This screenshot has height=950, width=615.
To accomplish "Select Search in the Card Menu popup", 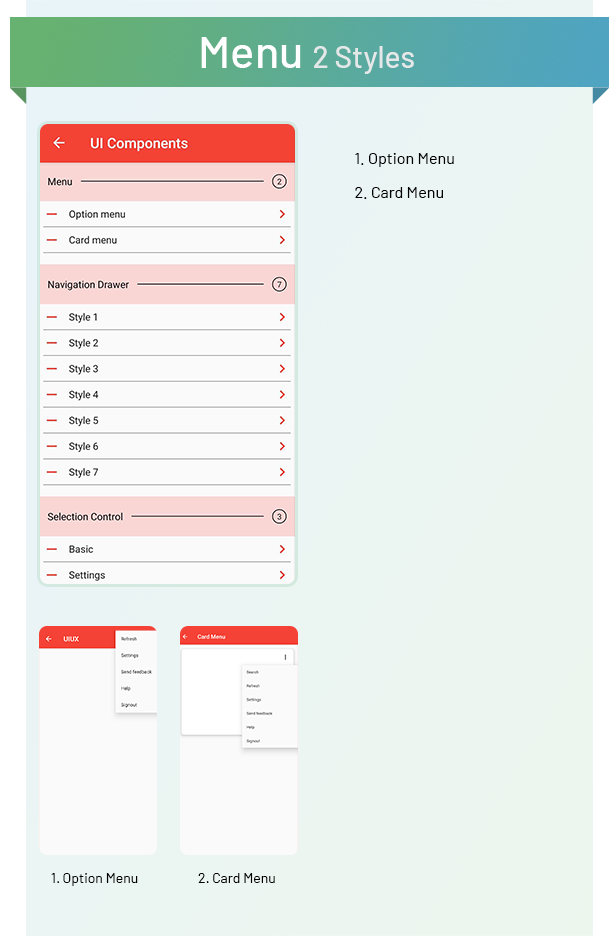I will [253, 672].
